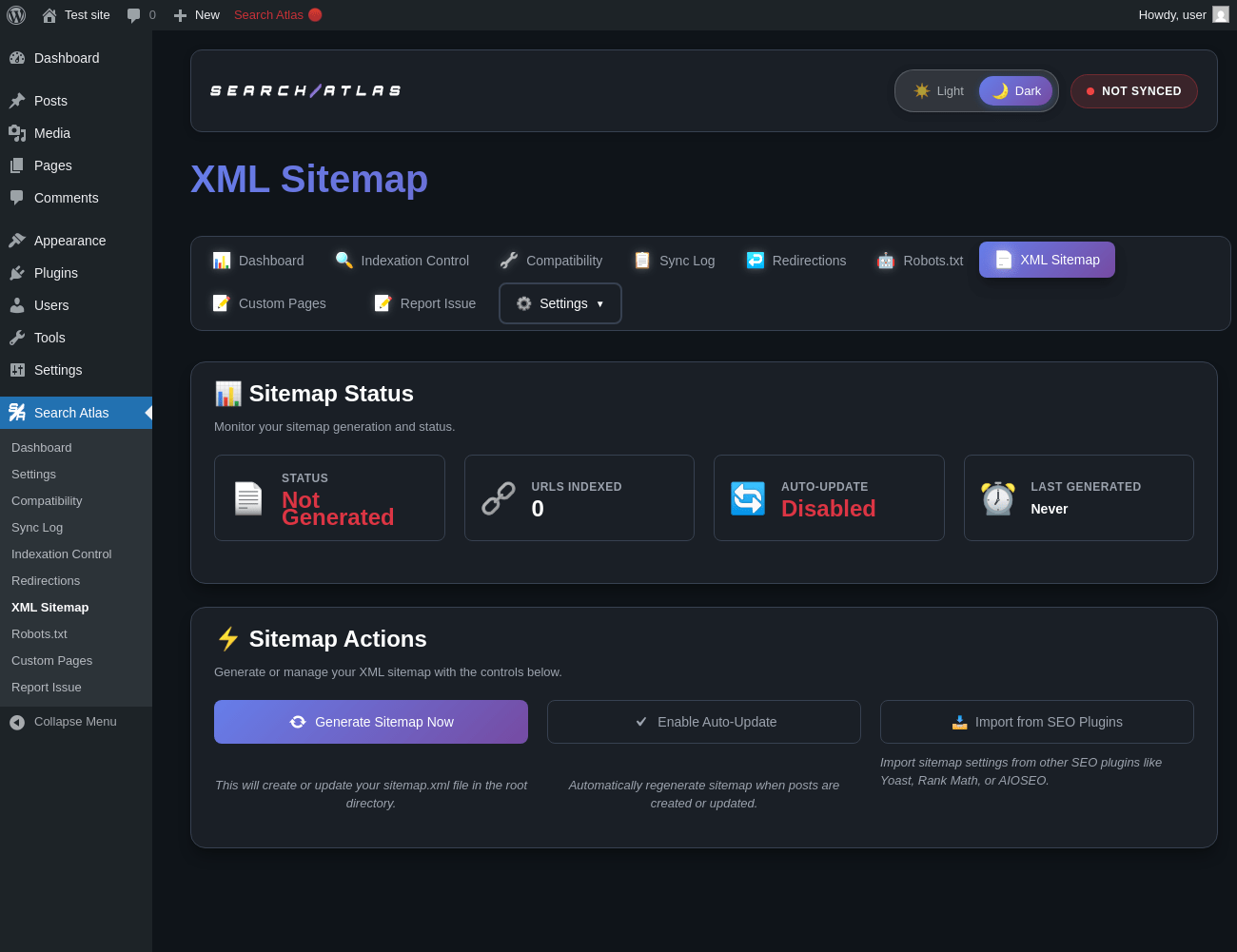Open the Custom Pages tab

point(269,303)
